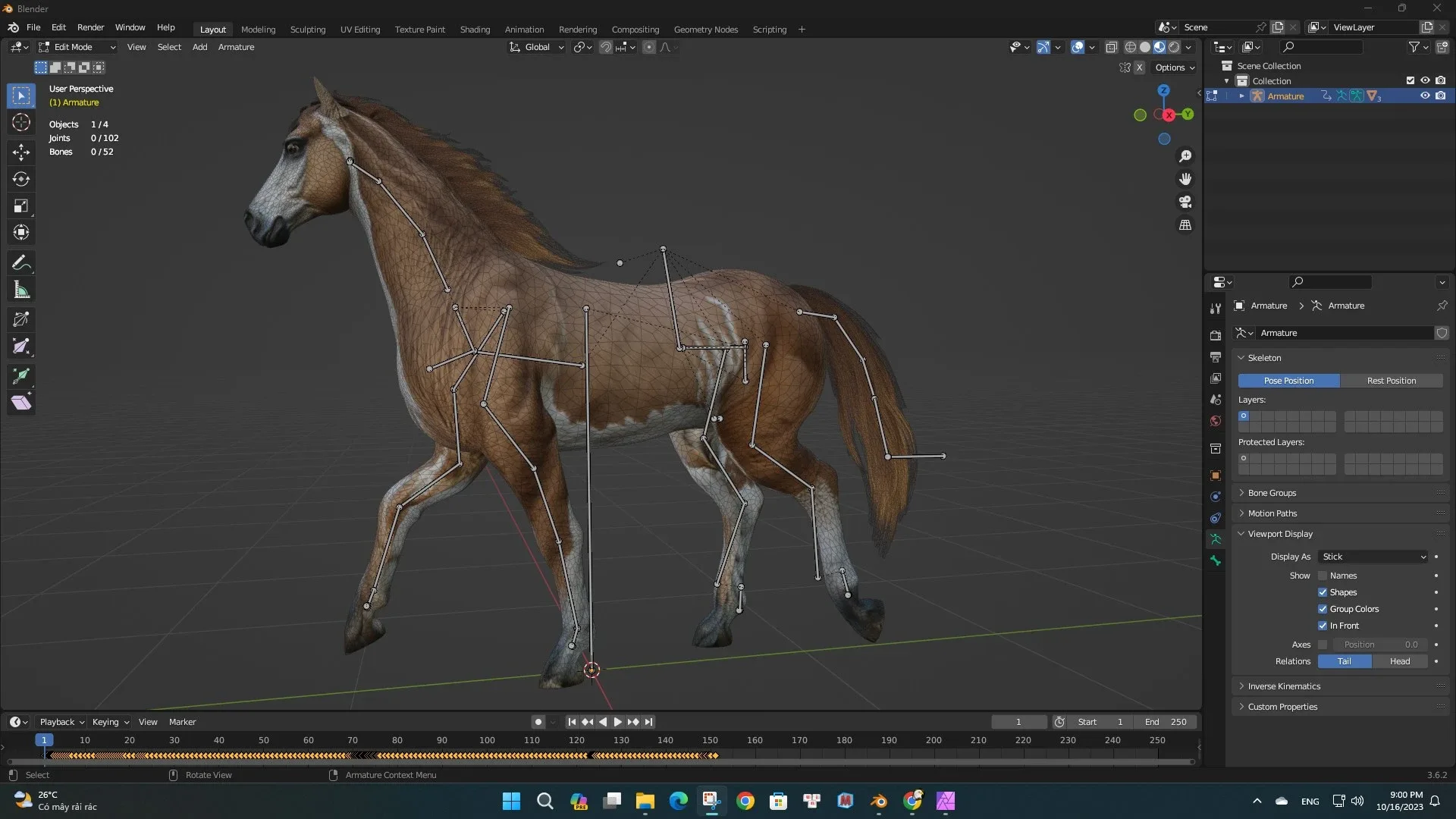The height and width of the screenshot is (819, 1456).
Task: Open the Bone properties tab
Action: tap(1216, 560)
